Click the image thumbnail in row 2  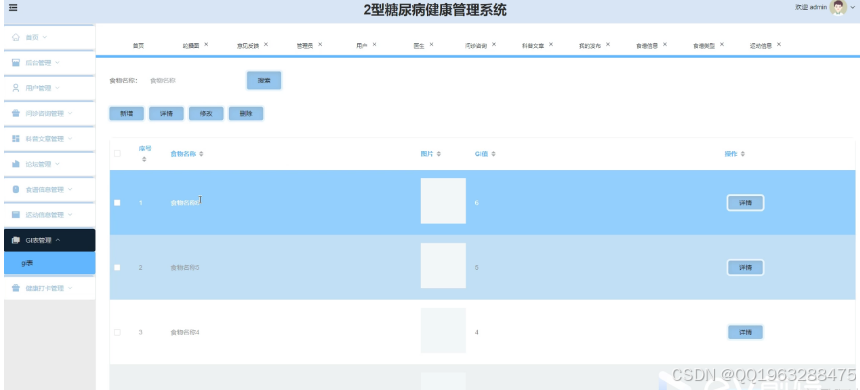443,265
